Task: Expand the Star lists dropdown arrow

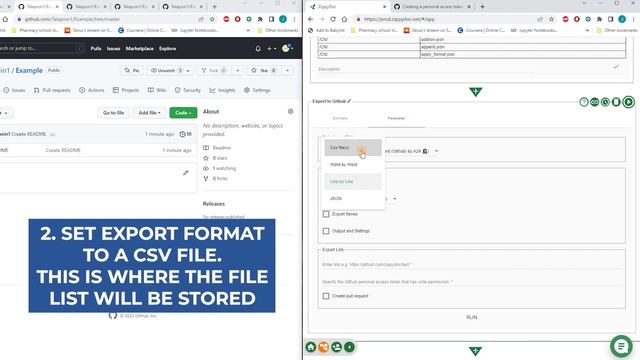Action: [x=287, y=71]
